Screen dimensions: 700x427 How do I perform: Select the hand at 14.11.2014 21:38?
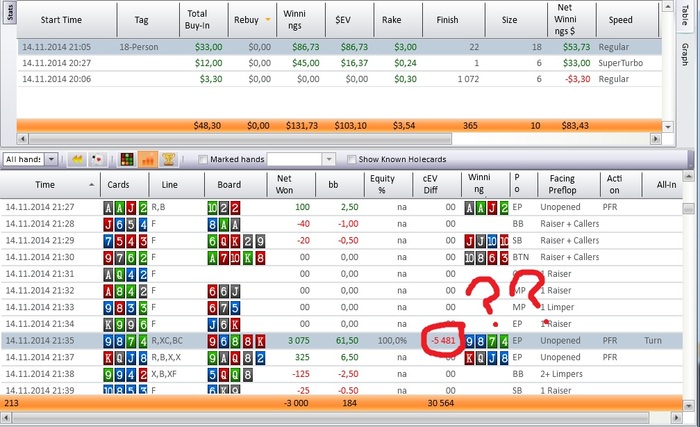coord(342,374)
